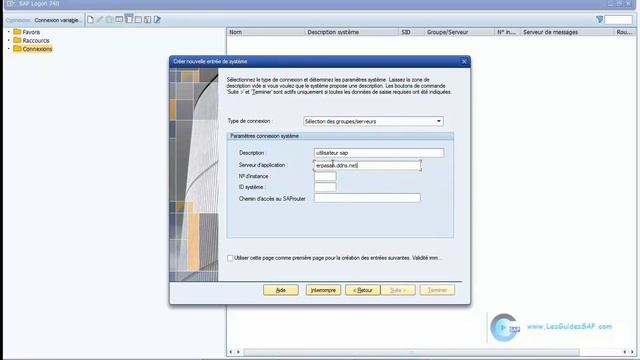
Task: Click the horizontal scrollbar under the connection list
Action: [x=411, y=352]
